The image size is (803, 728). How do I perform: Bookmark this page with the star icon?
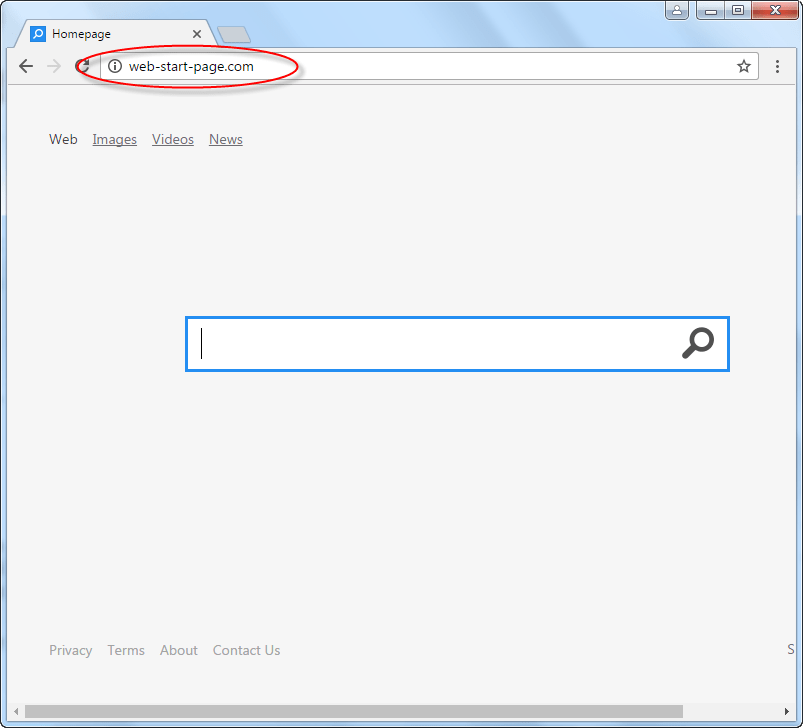tap(743, 67)
